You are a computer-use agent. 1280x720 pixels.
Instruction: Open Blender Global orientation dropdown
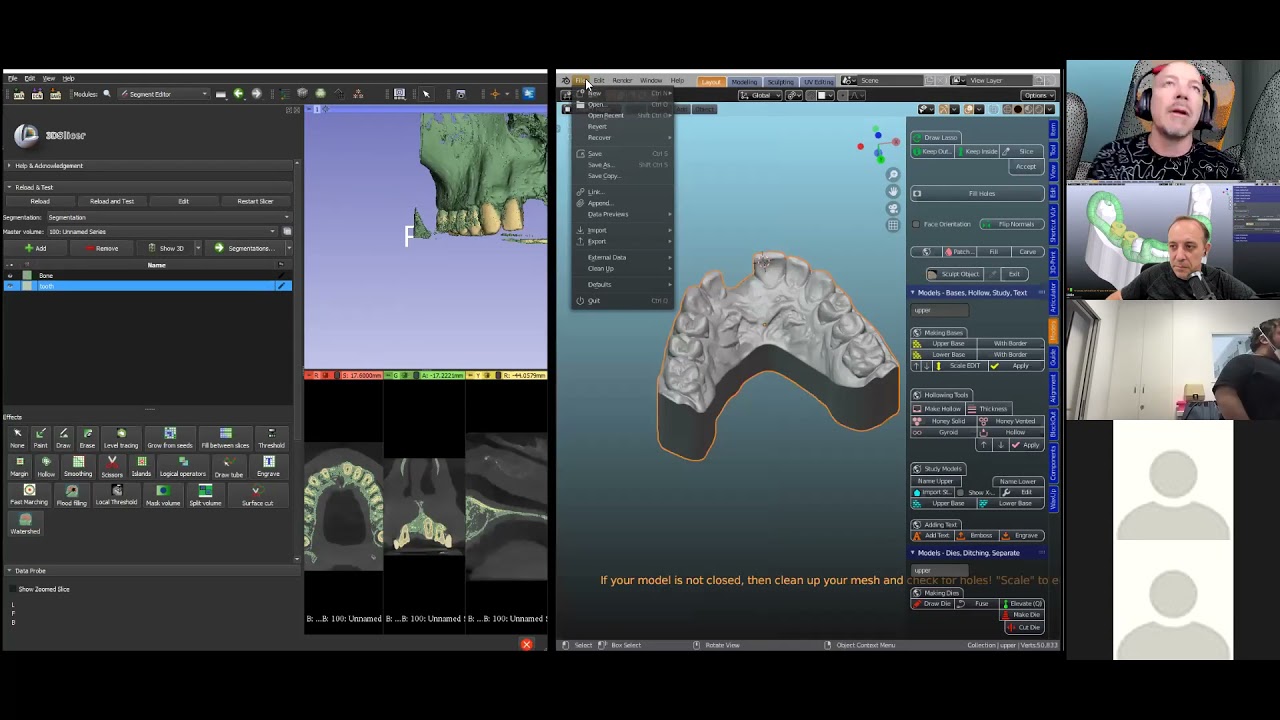point(761,96)
